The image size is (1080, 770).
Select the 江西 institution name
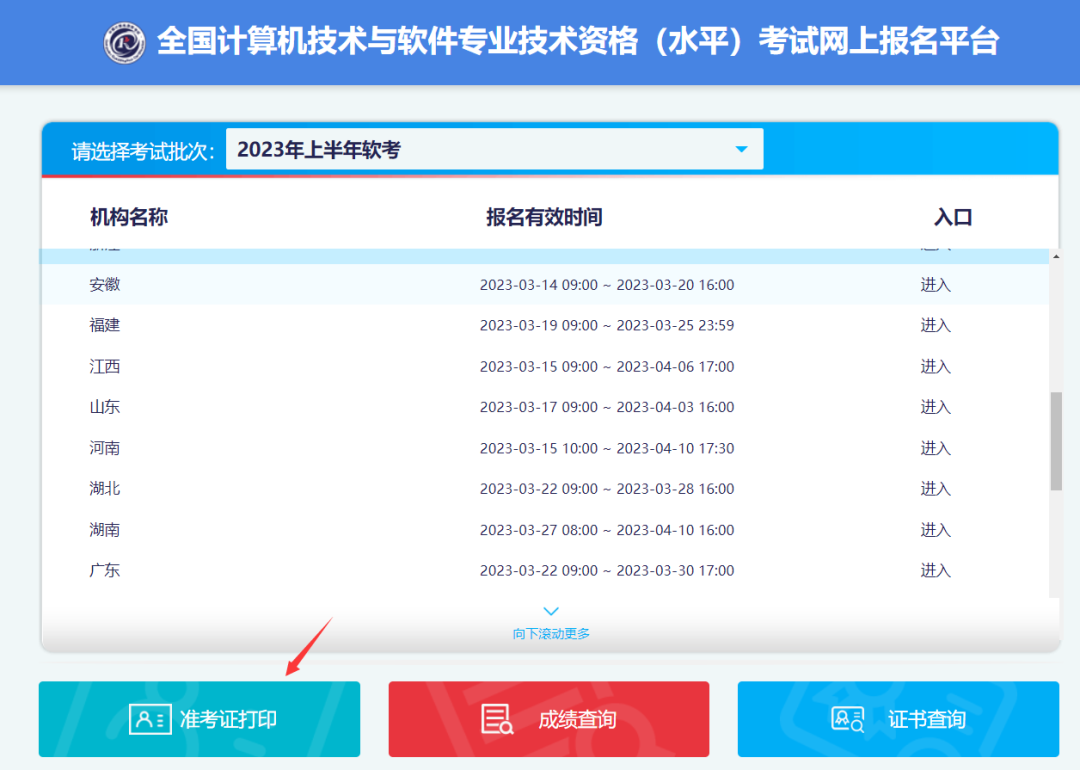coord(105,366)
